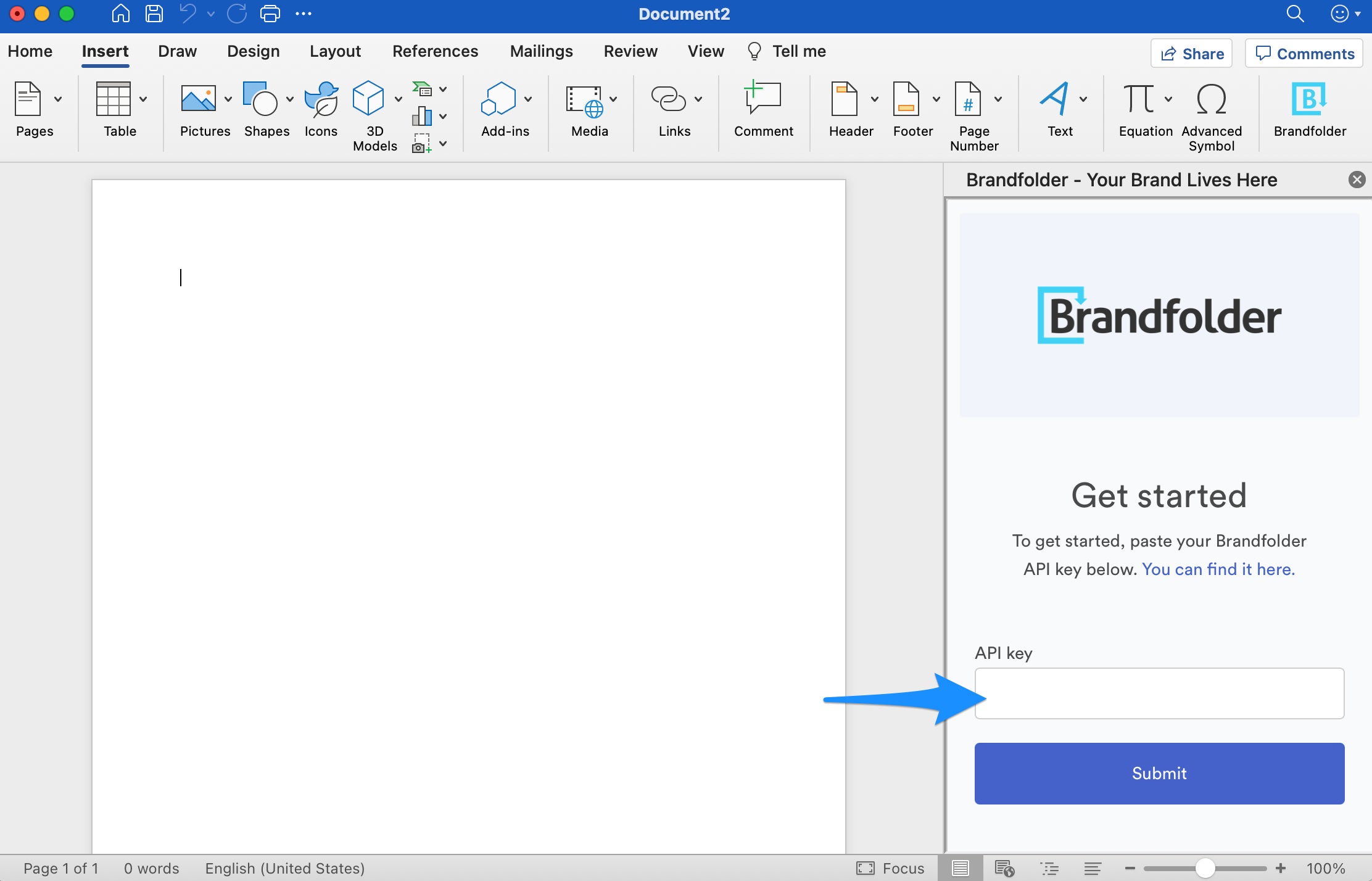Click the Add-ins icon
1372x881 pixels.
pyautogui.click(x=498, y=99)
